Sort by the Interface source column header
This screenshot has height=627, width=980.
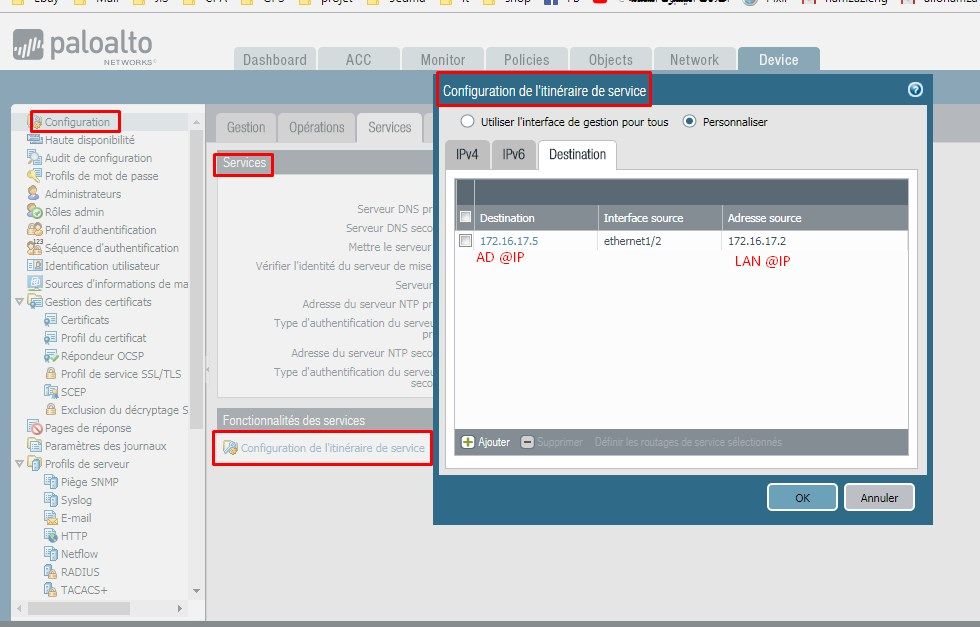[x=660, y=218]
